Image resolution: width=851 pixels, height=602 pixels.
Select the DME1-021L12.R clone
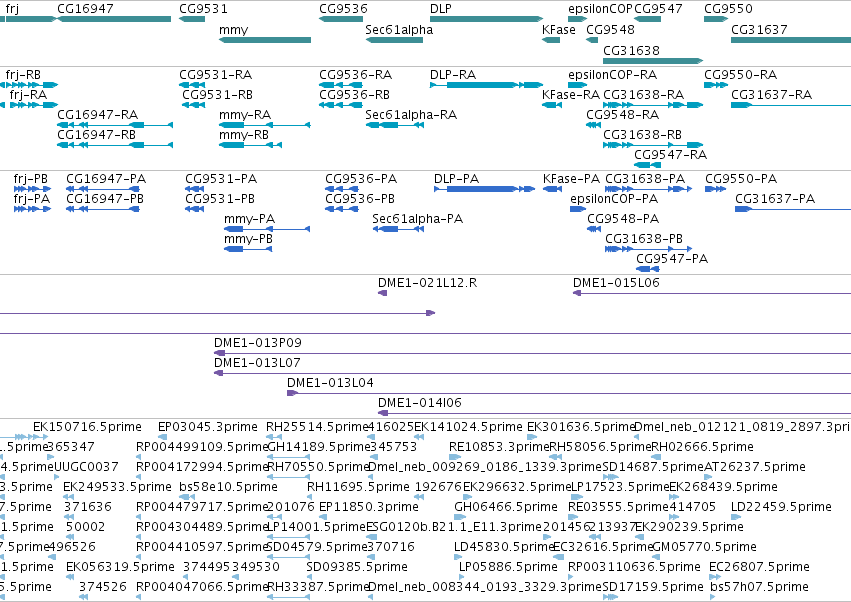click(x=382, y=293)
